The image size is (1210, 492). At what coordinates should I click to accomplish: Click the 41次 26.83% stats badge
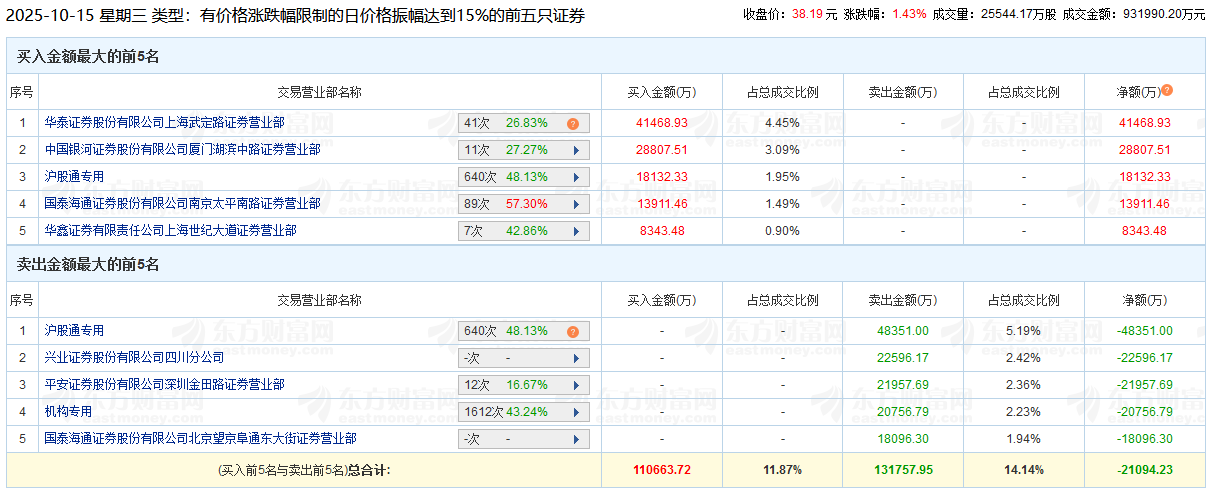point(510,124)
